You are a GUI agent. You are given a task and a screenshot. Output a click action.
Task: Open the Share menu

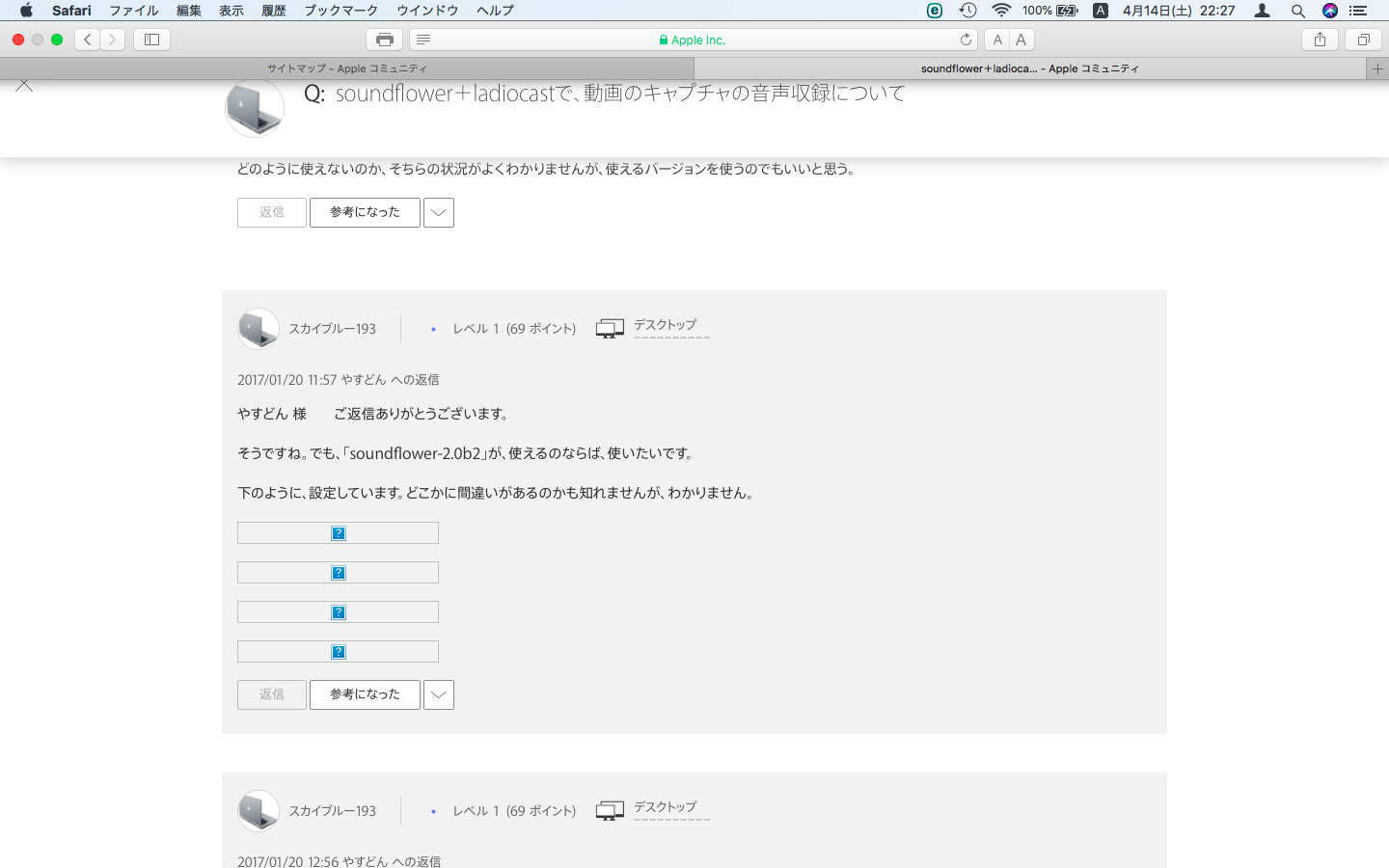(x=1320, y=40)
